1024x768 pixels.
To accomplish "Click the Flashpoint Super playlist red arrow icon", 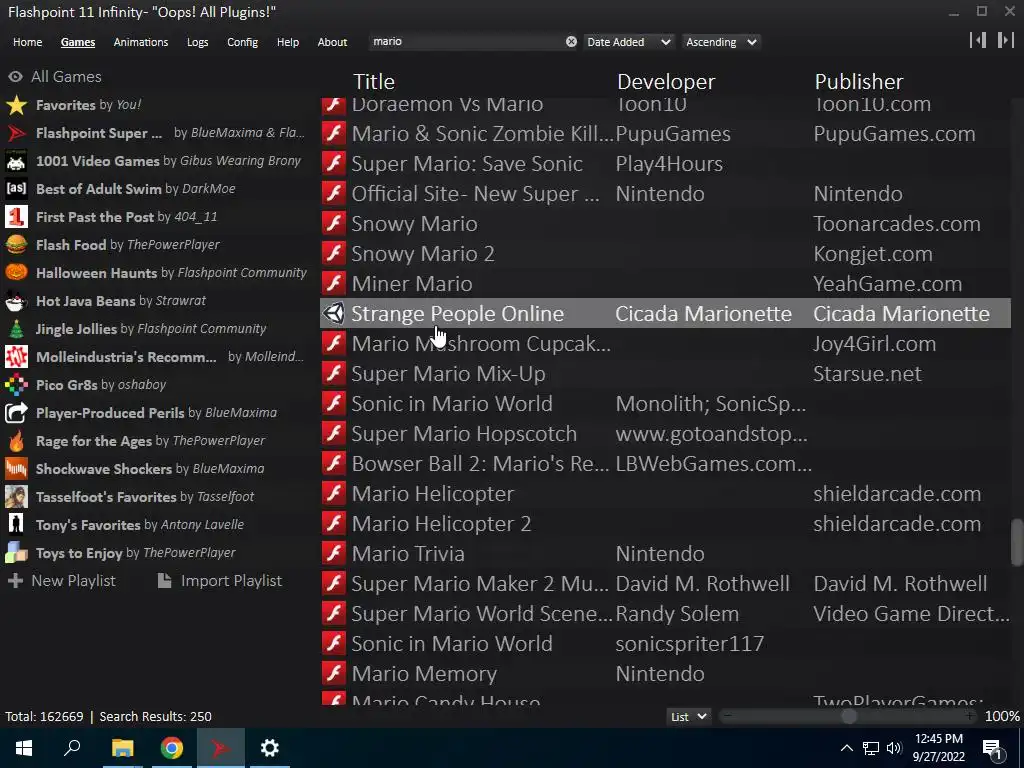I will (x=16, y=133).
